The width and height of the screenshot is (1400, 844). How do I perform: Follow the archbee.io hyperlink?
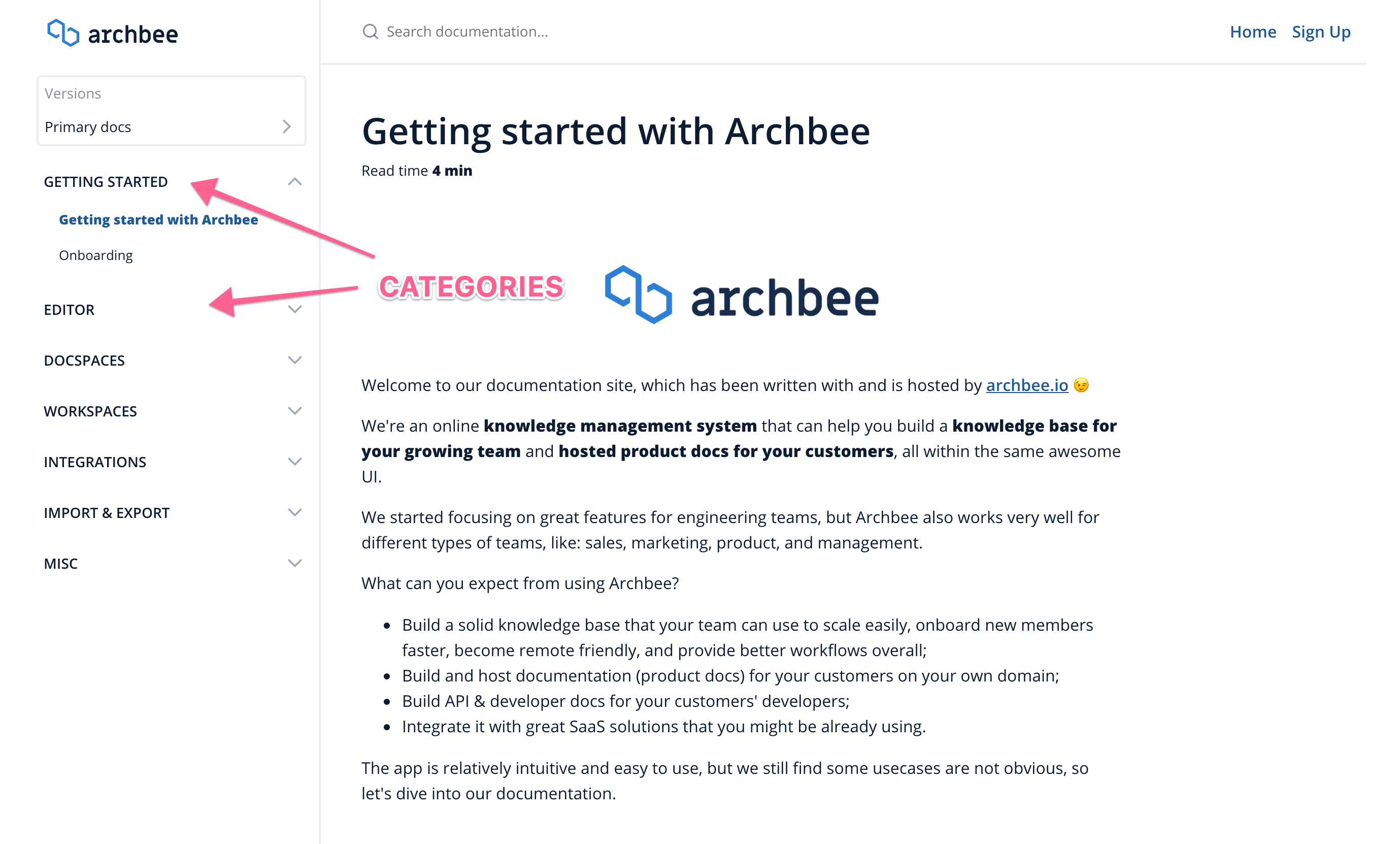1027,385
